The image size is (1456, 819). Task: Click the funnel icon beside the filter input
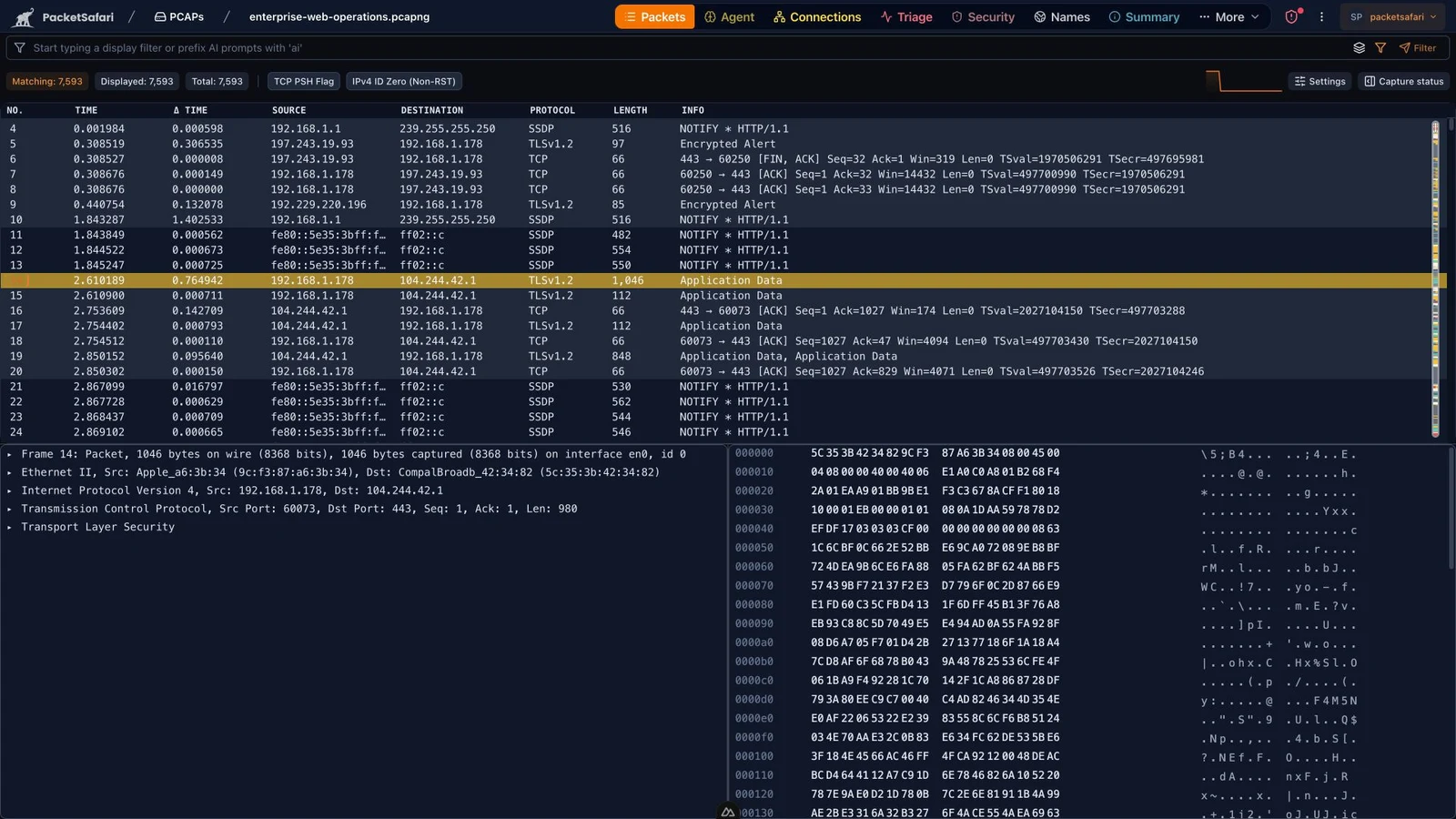click(19, 47)
